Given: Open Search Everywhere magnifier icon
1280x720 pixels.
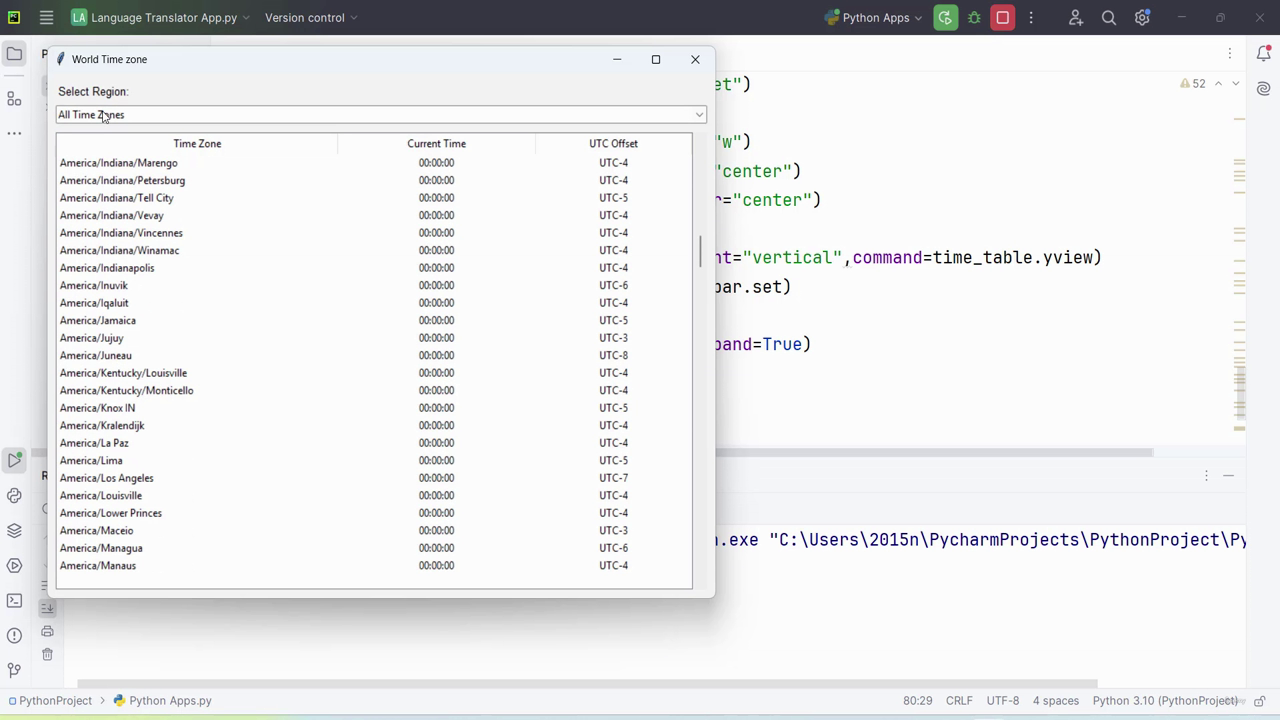Looking at the screenshot, I should point(1109,17).
